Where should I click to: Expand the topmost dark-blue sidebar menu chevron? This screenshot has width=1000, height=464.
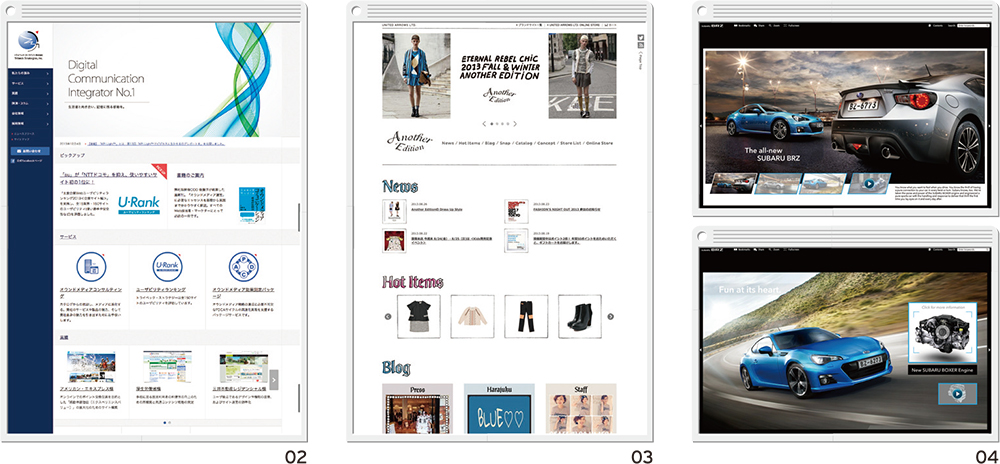[48, 73]
